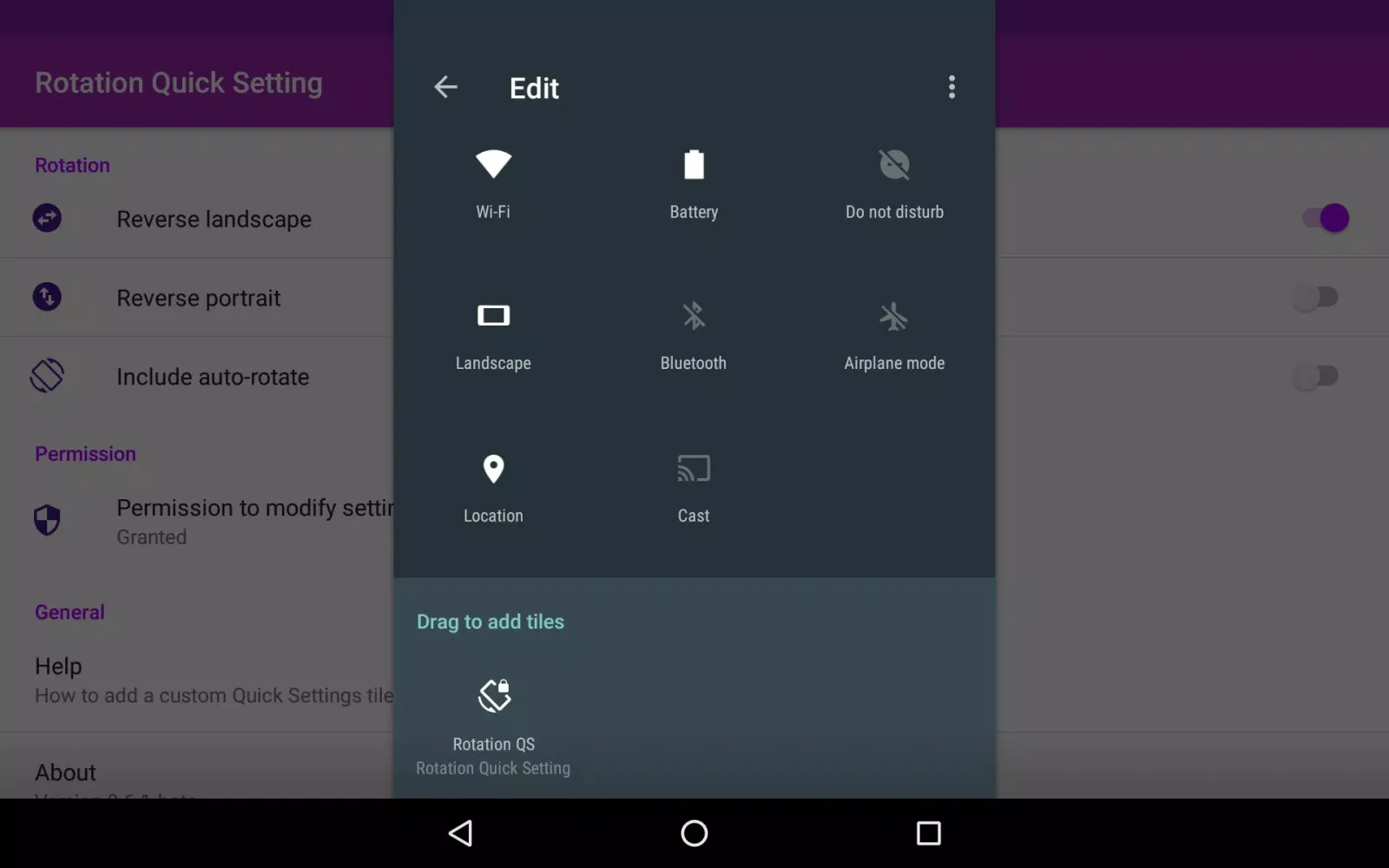
Task: Tap the Reverse landscape icon
Action: [47, 218]
